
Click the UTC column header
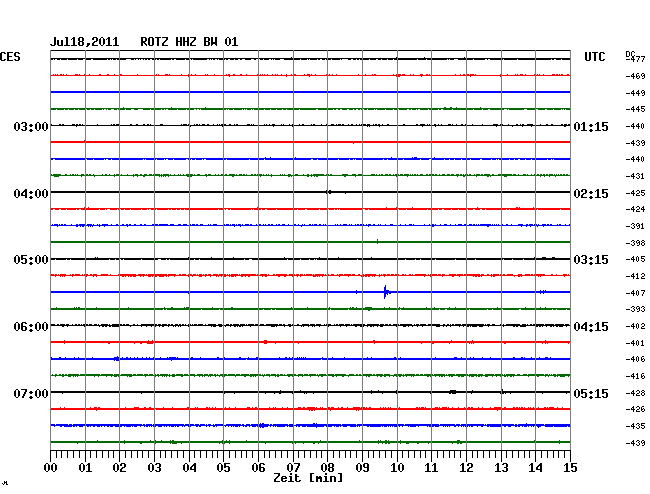click(x=594, y=57)
